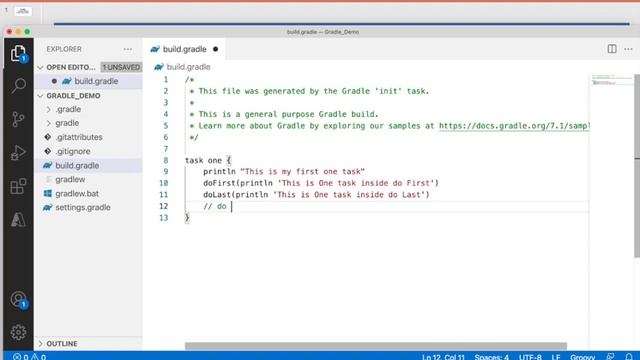The width and height of the screenshot is (640, 360).
Task: Click the doFirst println code line
Action: click(321, 183)
